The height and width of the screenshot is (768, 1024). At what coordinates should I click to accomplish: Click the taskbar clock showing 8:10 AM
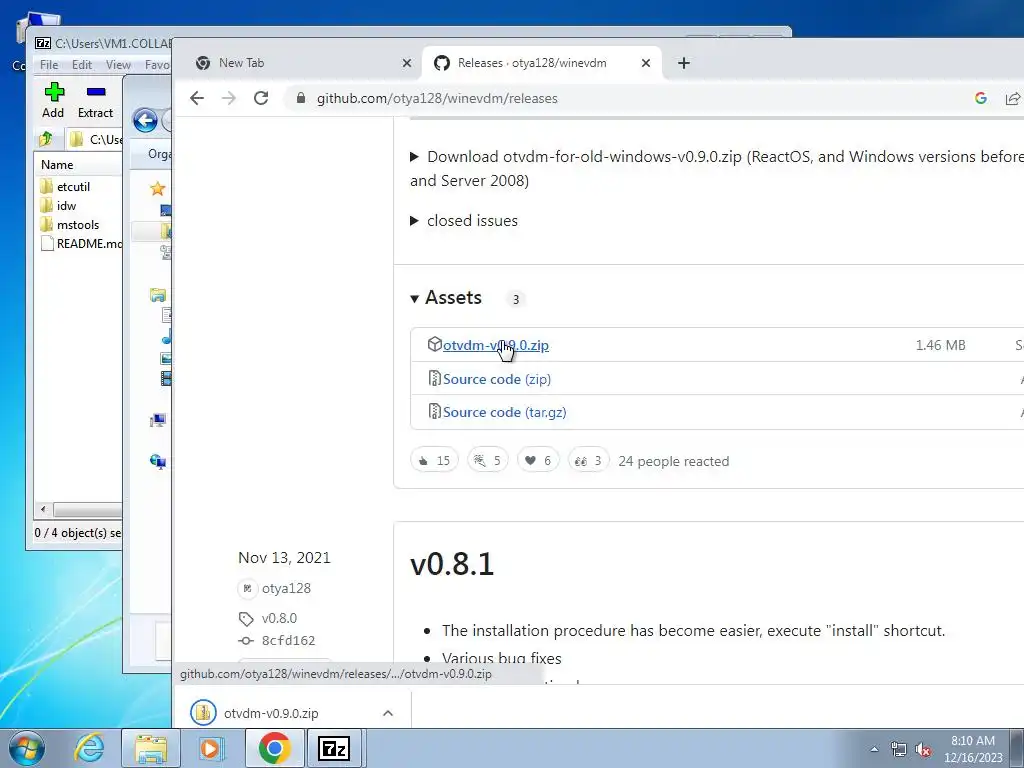click(x=973, y=749)
